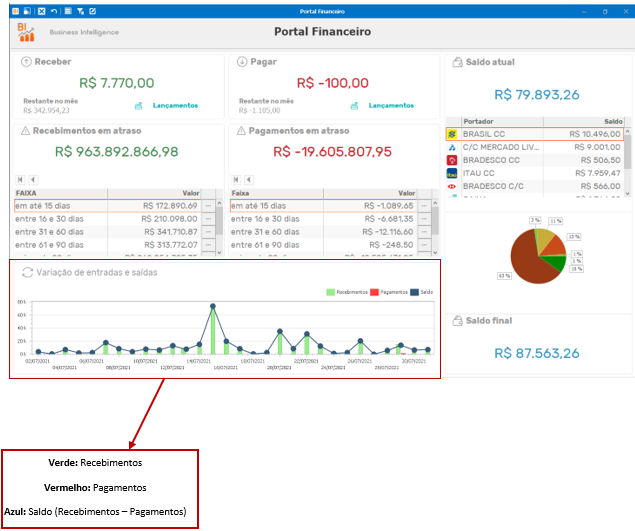The width and height of the screenshot is (635, 531).
Task: Toggle Saldo blue legend entry
Action: click(422, 292)
